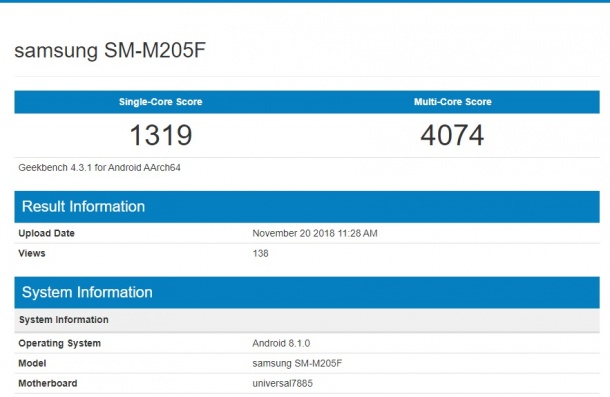Click the blue System Information section header
The width and height of the screenshot is (610, 397).
point(307,293)
